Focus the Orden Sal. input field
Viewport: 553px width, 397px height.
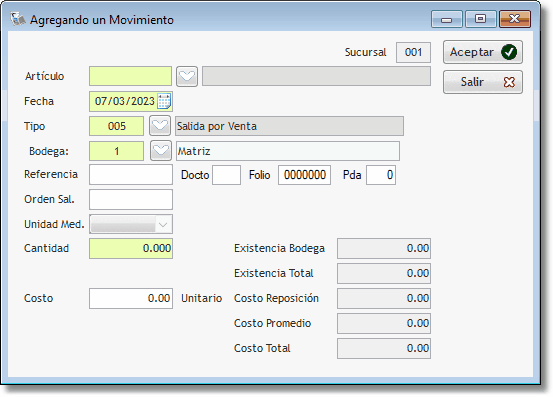click(x=131, y=199)
